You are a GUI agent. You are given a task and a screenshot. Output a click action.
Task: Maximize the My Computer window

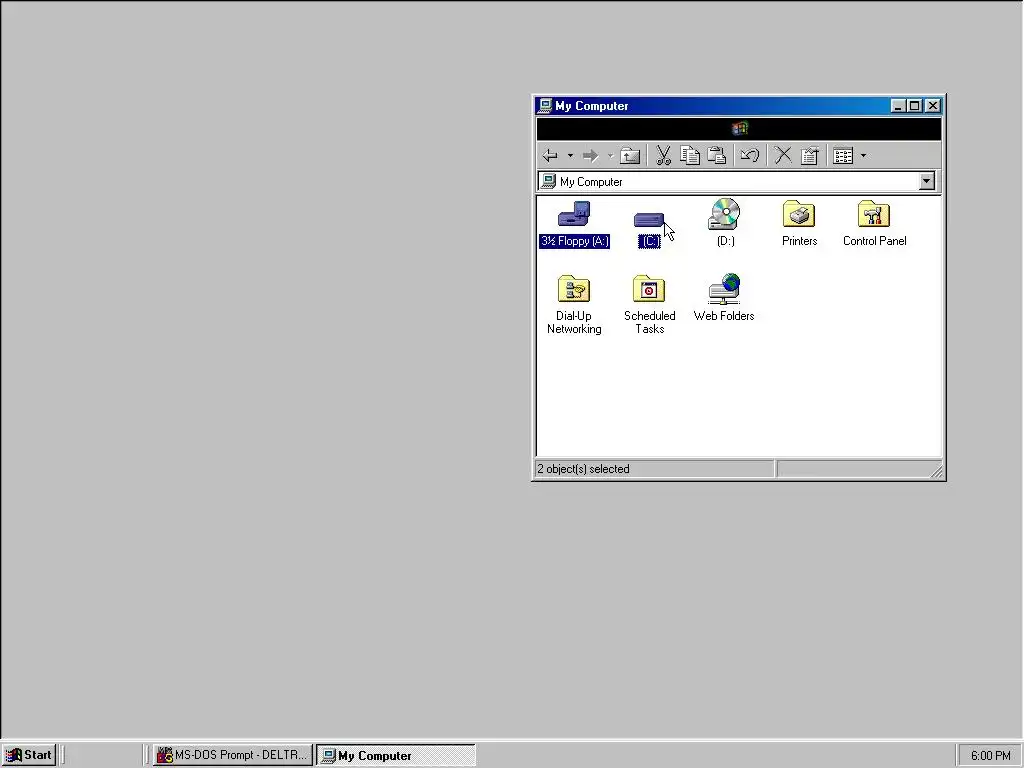point(915,106)
